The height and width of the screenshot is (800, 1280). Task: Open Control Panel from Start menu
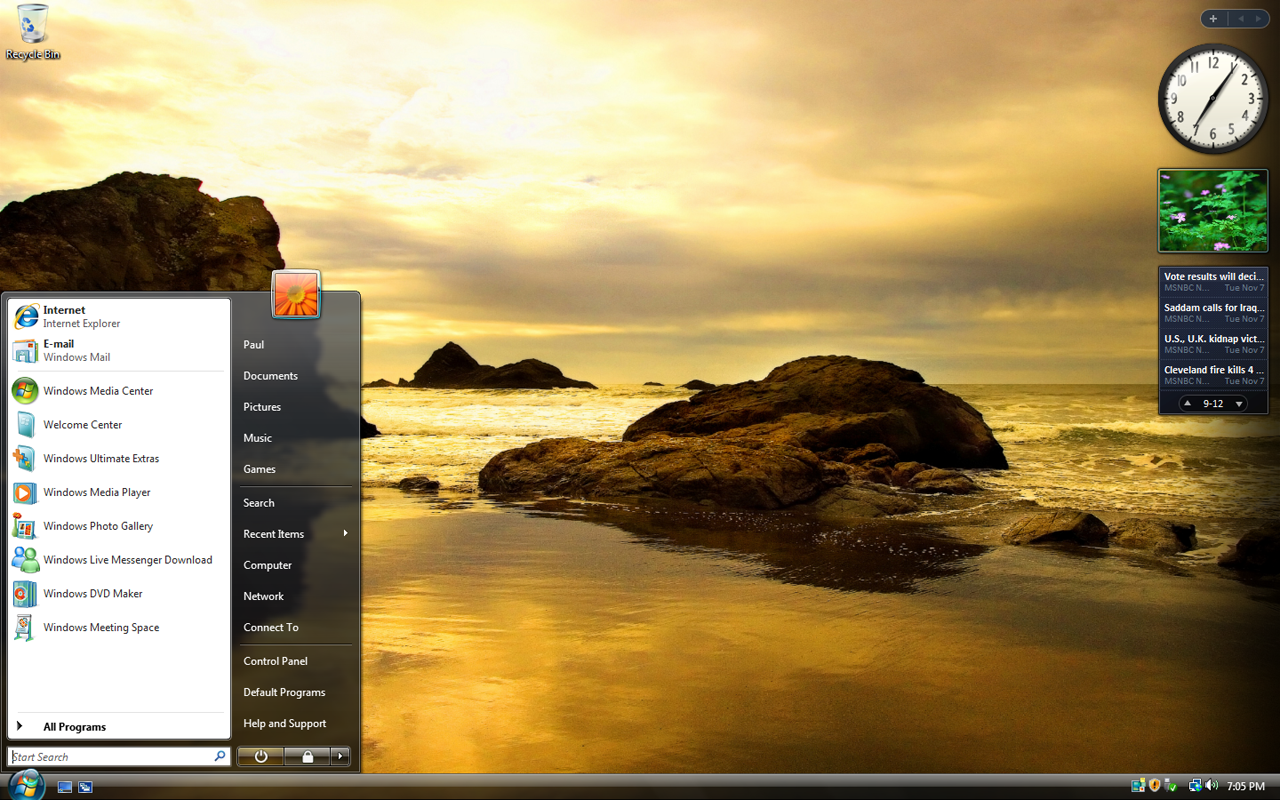coord(296,661)
